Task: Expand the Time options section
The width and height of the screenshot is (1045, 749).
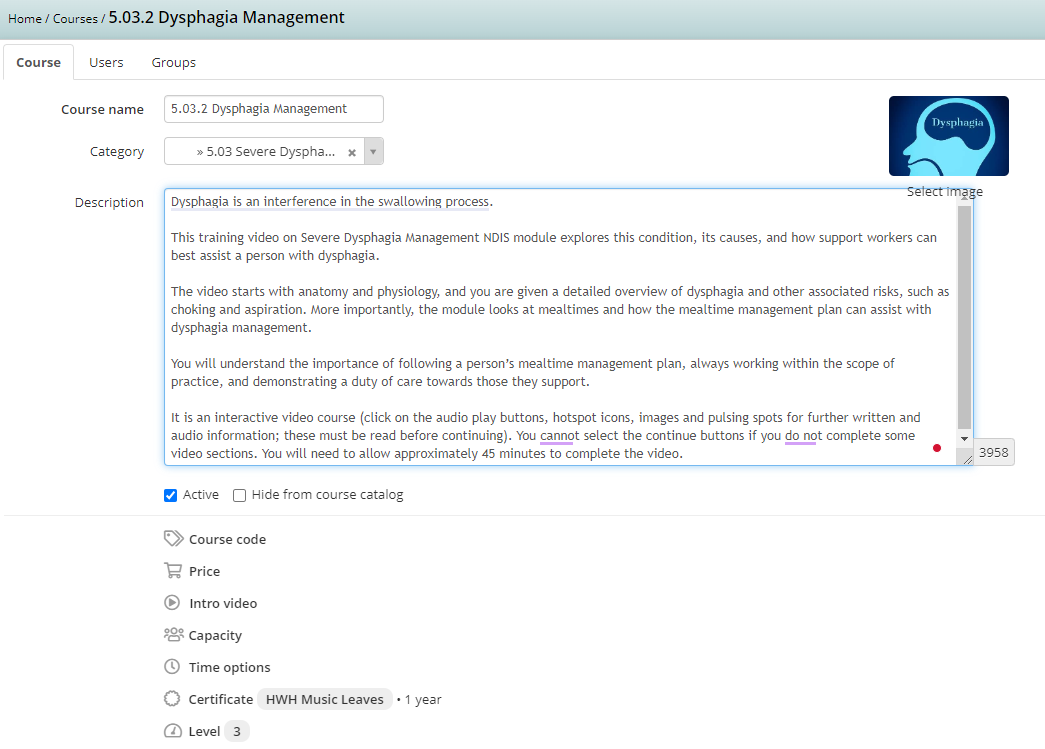Action: 230,668
